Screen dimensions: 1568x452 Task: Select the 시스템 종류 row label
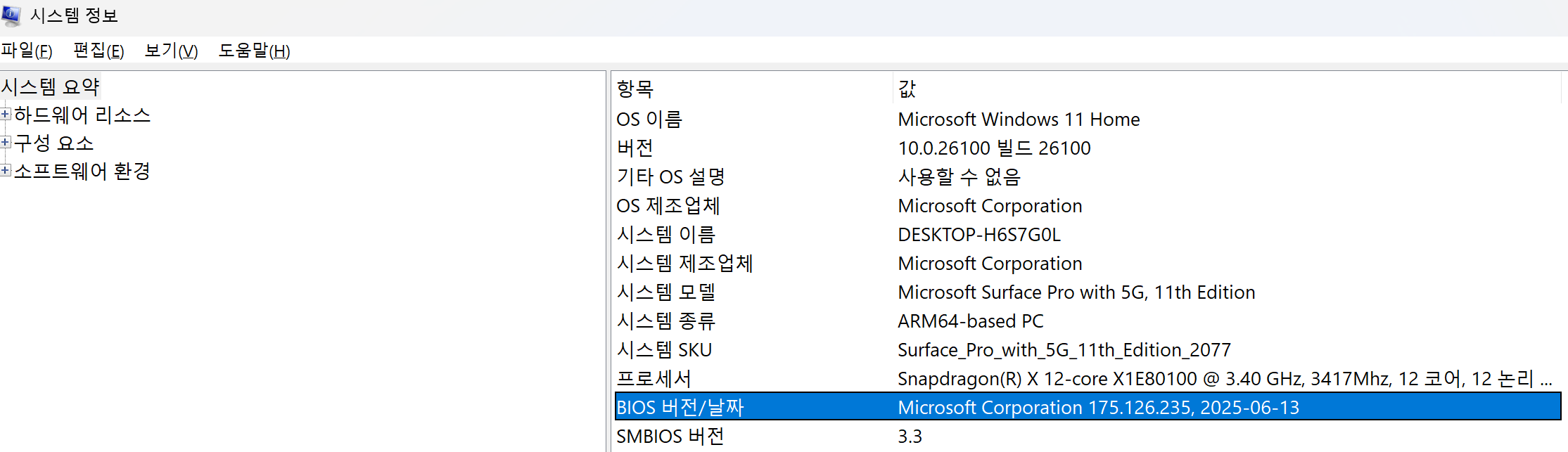[x=665, y=321]
